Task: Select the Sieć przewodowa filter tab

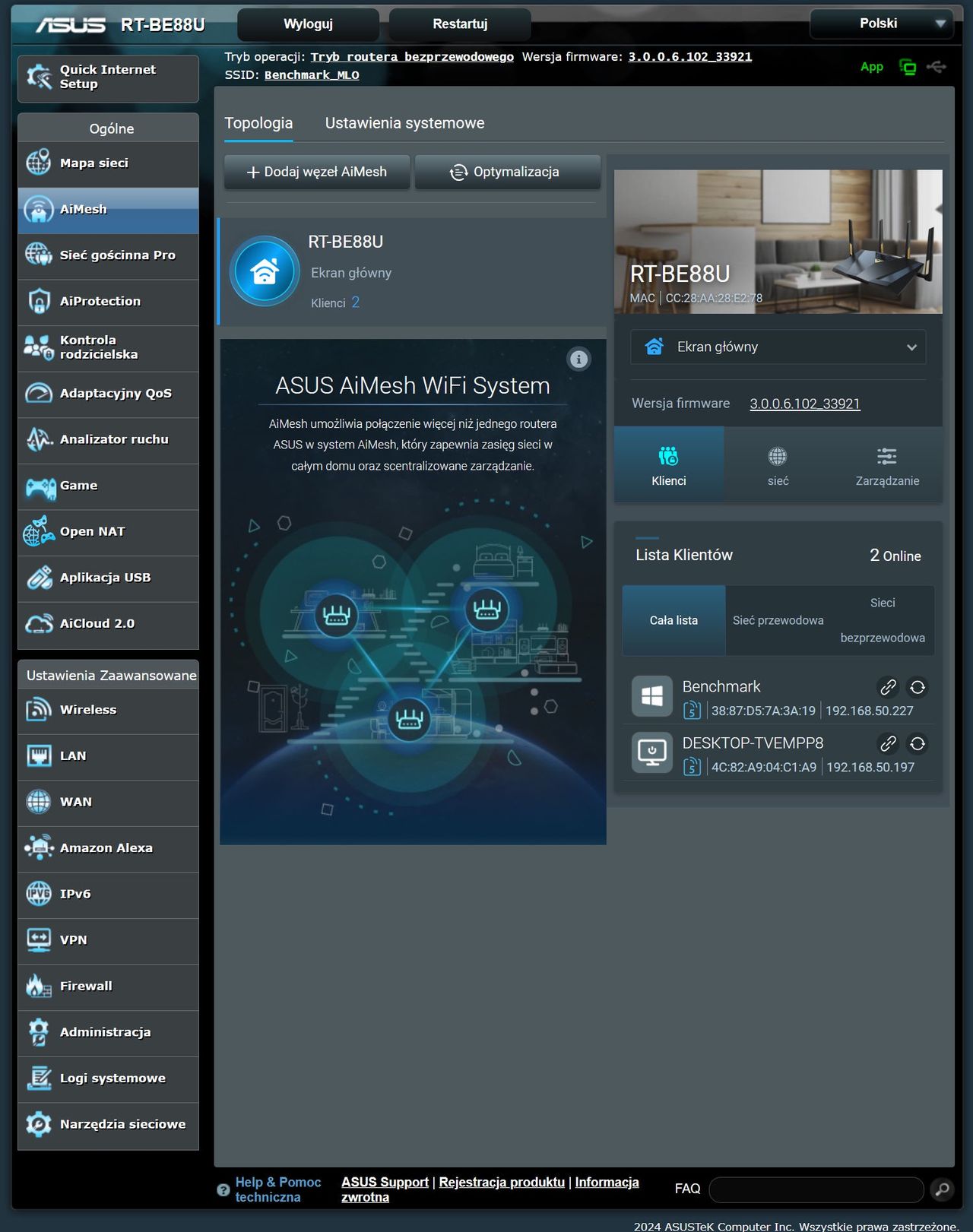Action: point(778,620)
